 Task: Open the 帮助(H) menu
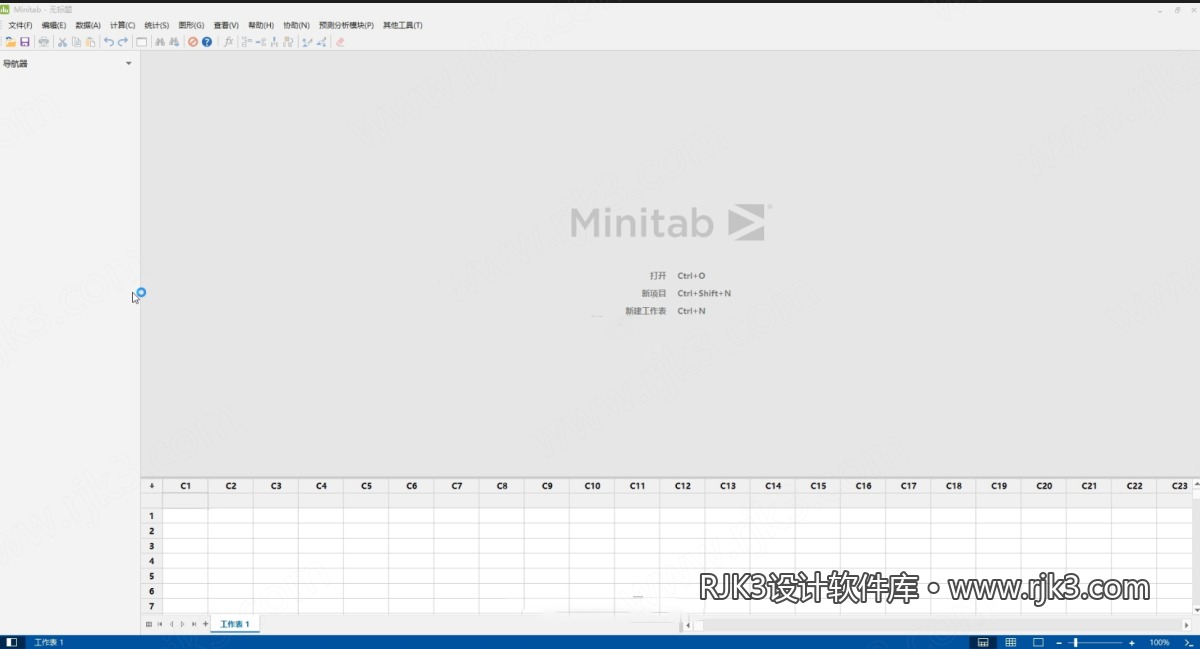pyautogui.click(x=261, y=25)
